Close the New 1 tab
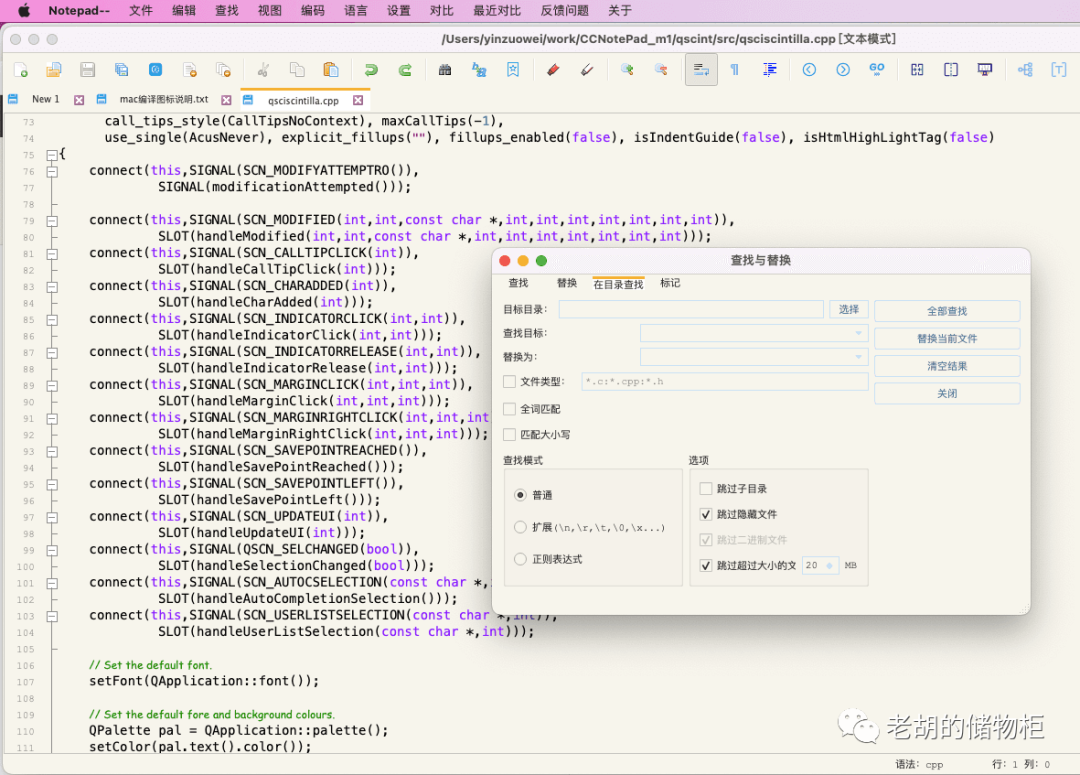The image size is (1080, 775). click(x=79, y=101)
